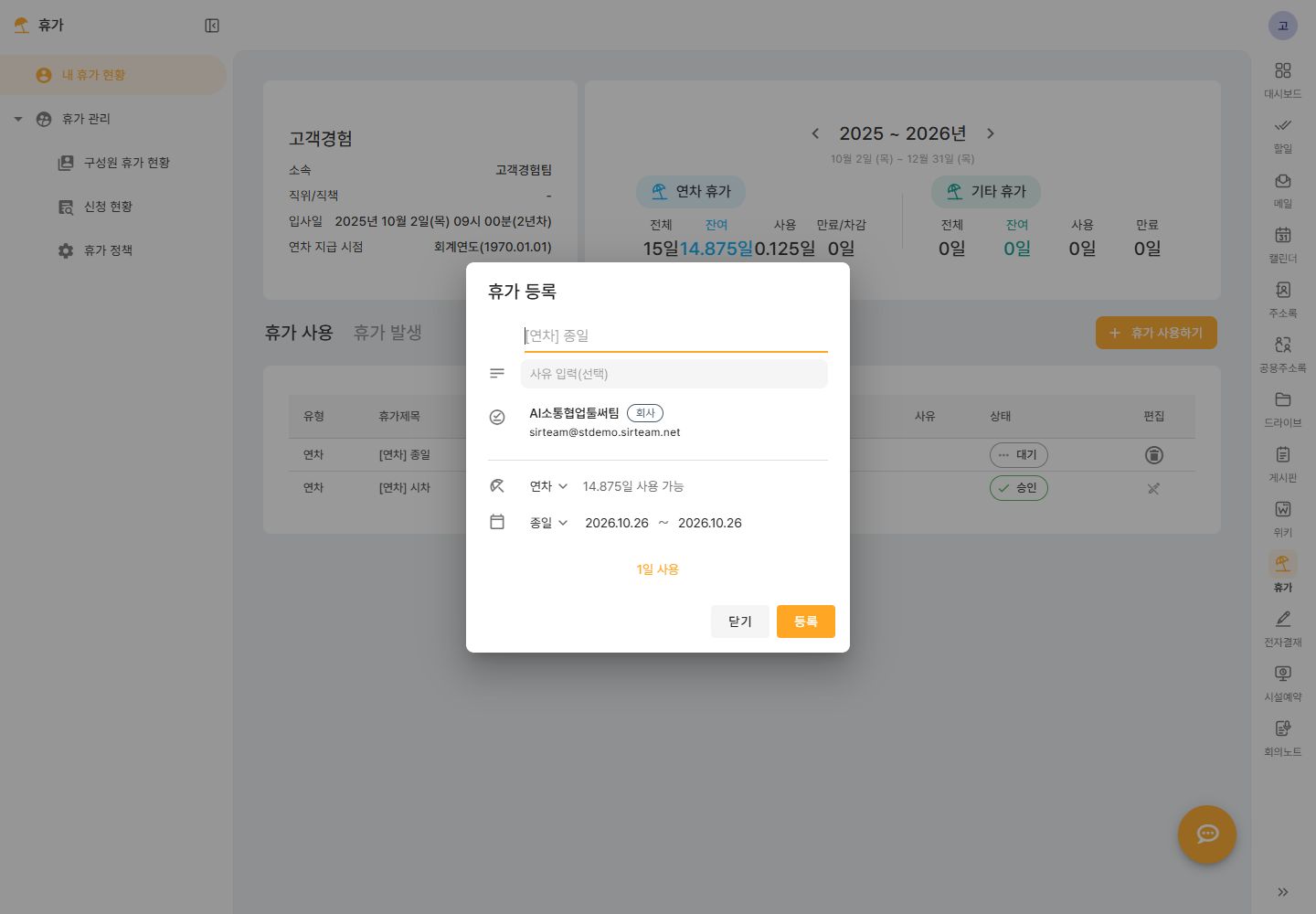Click the 대기 status badge
This screenshot has height=914, width=1316.
point(1019,455)
